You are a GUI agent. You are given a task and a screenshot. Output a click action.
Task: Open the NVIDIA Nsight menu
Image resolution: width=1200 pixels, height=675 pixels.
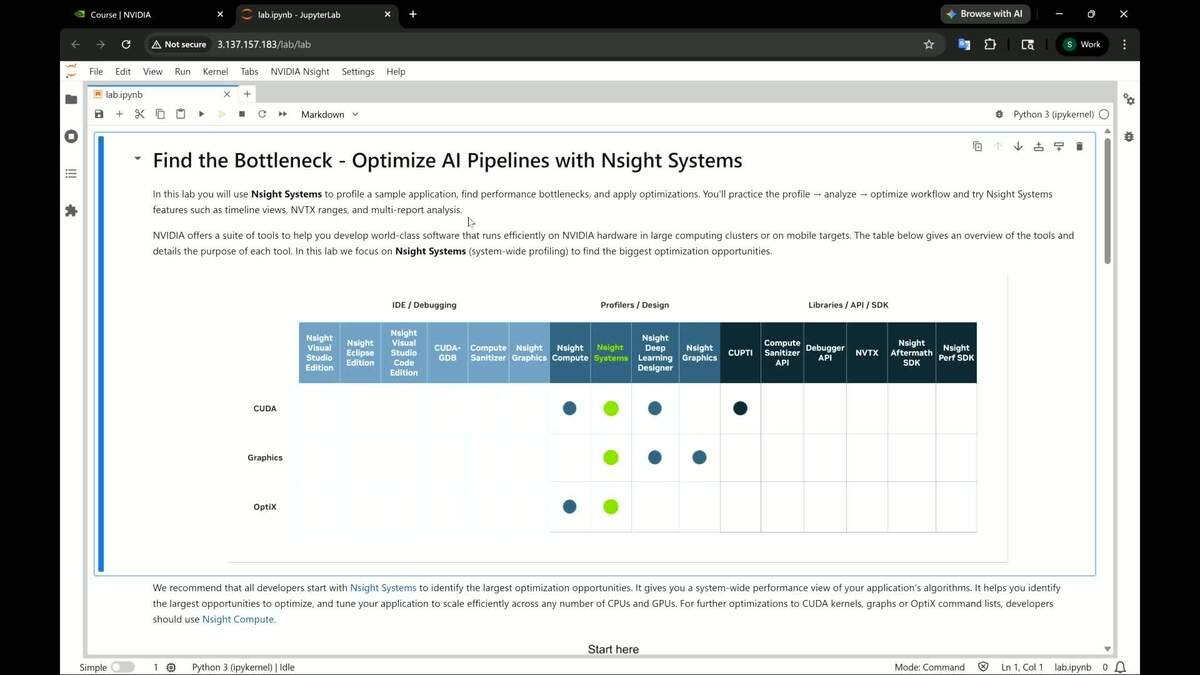coord(300,72)
